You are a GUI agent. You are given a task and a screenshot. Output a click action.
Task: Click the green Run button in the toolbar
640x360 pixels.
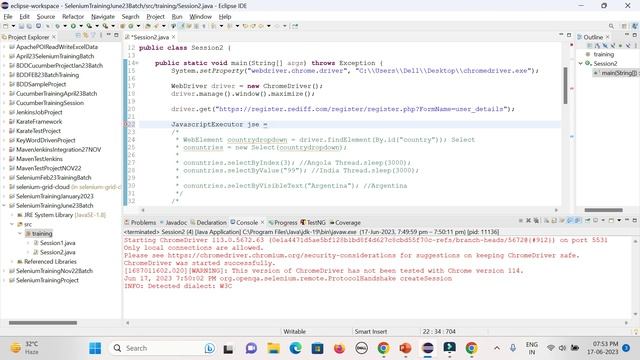73,26
